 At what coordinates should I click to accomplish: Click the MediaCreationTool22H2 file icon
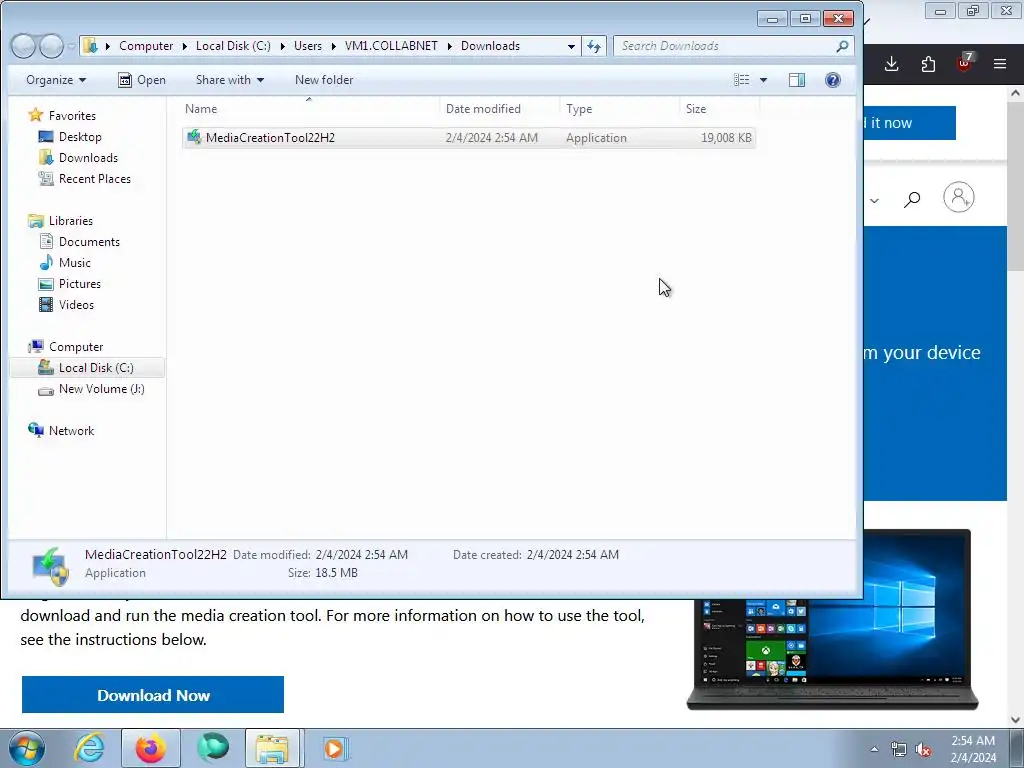pos(193,137)
